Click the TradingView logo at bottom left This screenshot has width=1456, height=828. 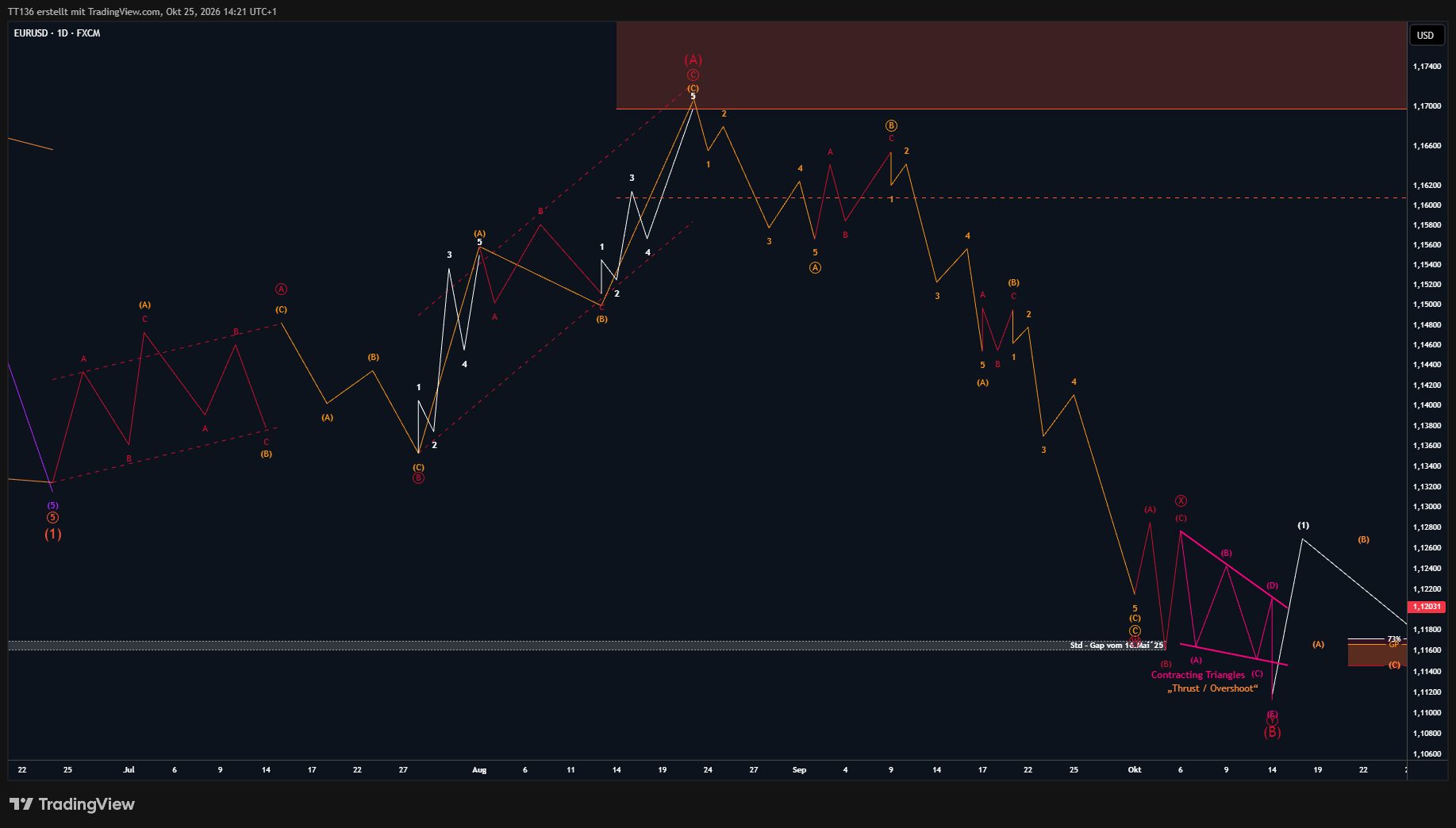(72, 804)
